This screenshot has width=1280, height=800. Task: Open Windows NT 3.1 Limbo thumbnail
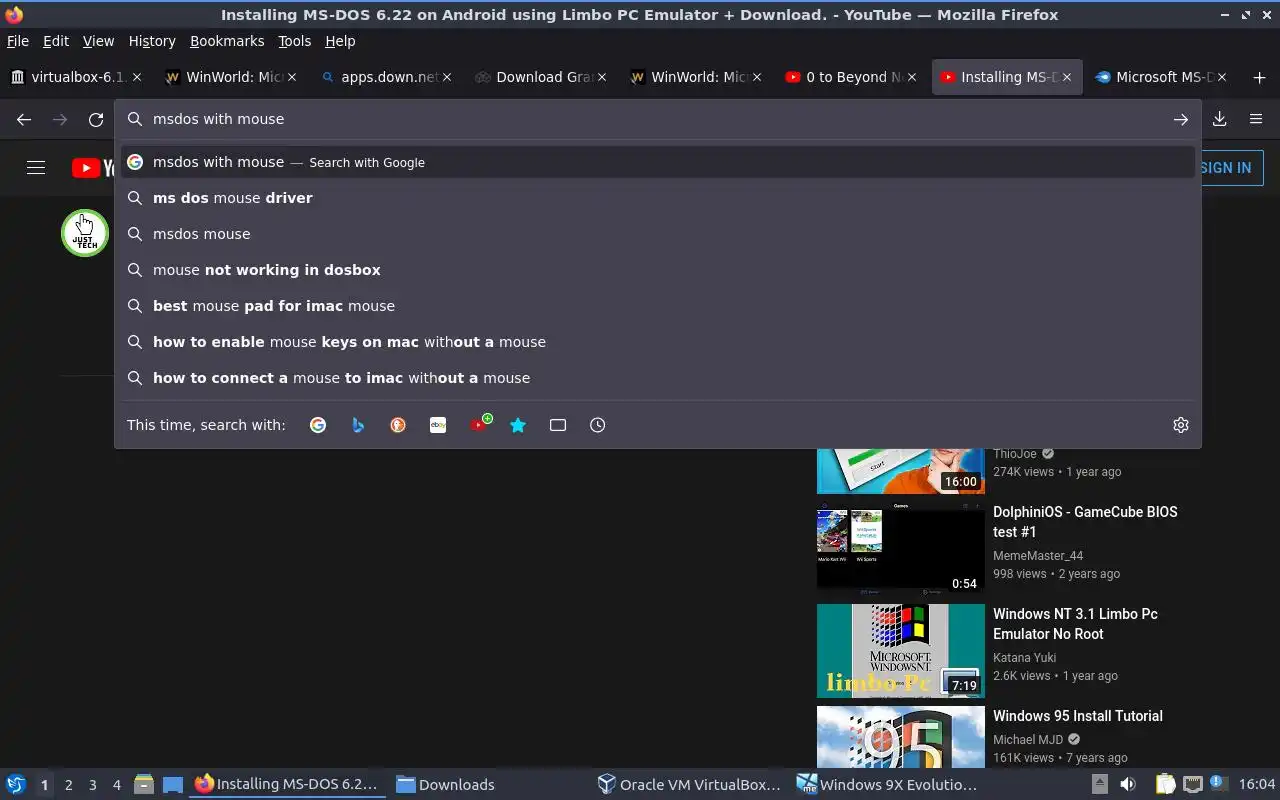point(901,650)
